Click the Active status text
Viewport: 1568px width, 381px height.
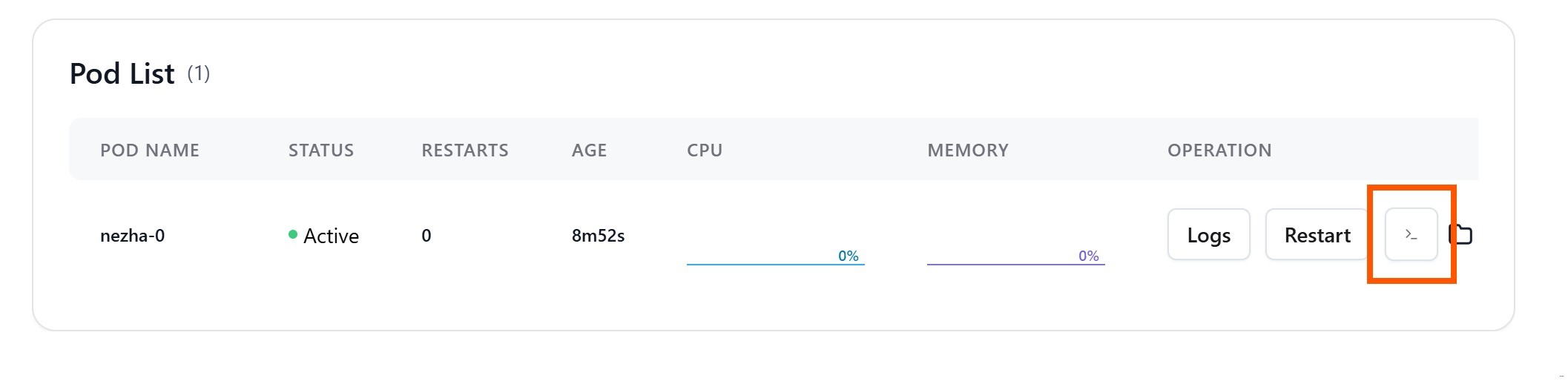pyautogui.click(x=331, y=236)
